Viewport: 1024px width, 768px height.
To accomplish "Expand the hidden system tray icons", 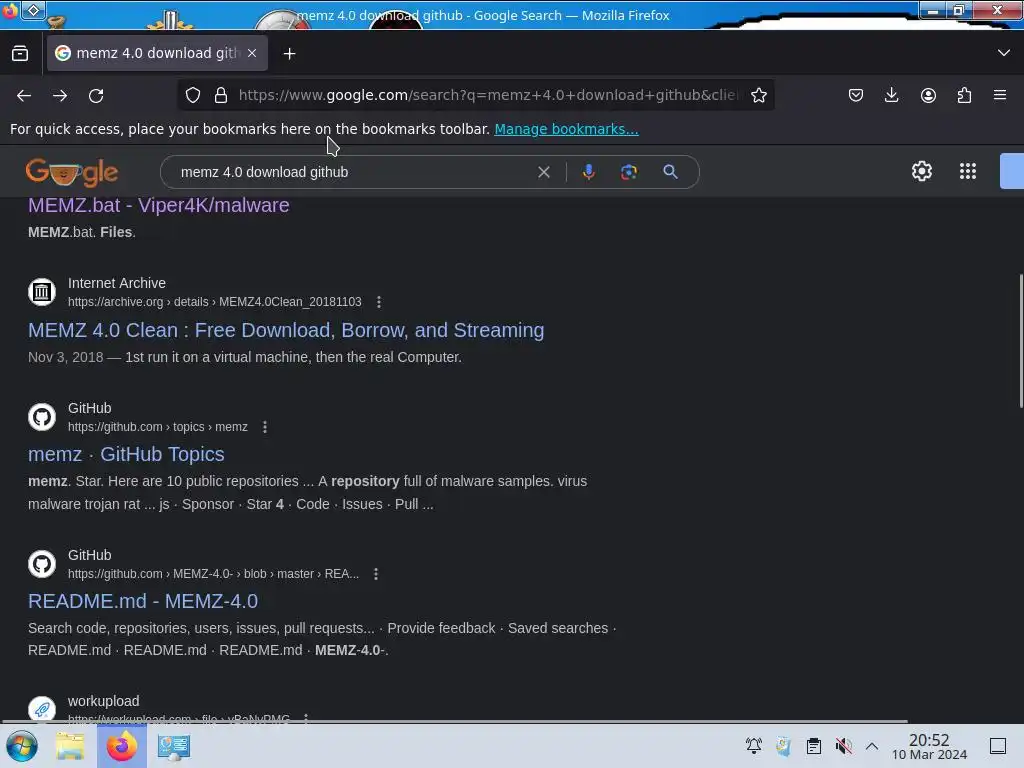I will [x=872, y=746].
